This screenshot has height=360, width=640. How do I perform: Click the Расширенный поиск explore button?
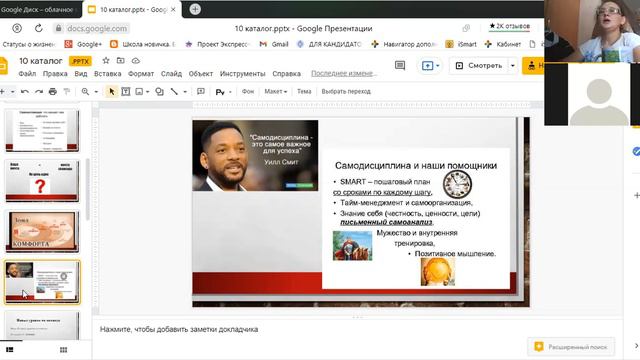571,347
